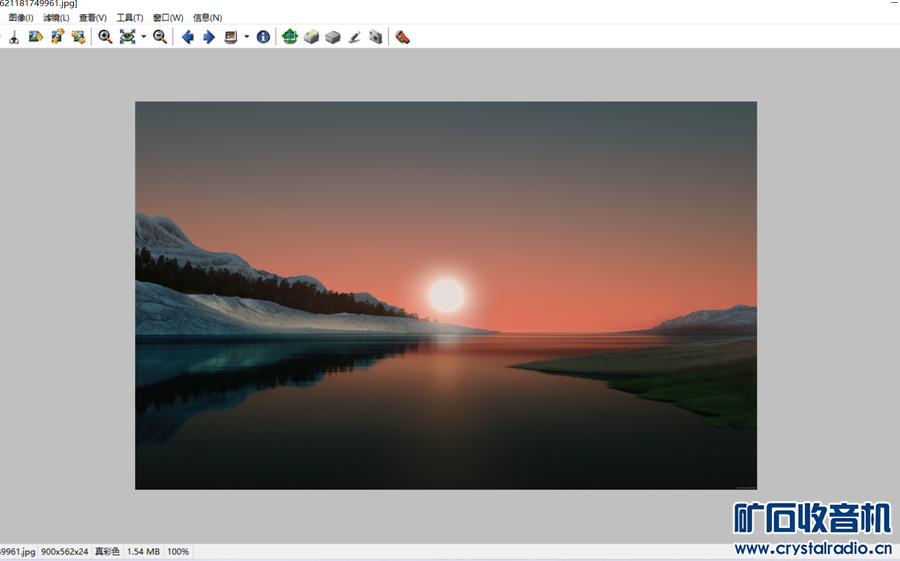Click the camera capture icon

pyautogui.click(x=376, y=37)
